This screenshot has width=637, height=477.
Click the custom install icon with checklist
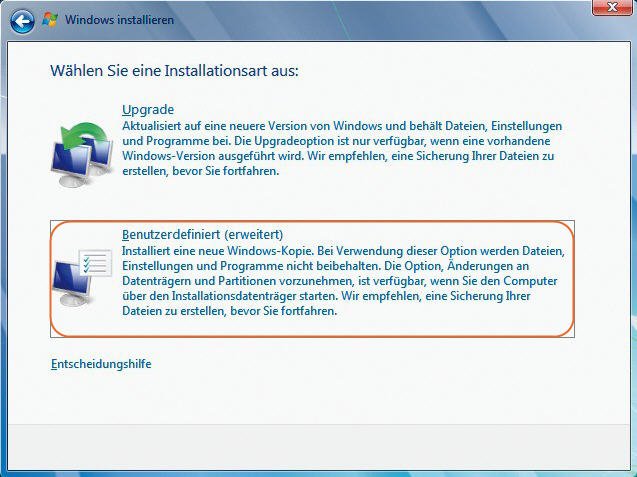(82, 278)
